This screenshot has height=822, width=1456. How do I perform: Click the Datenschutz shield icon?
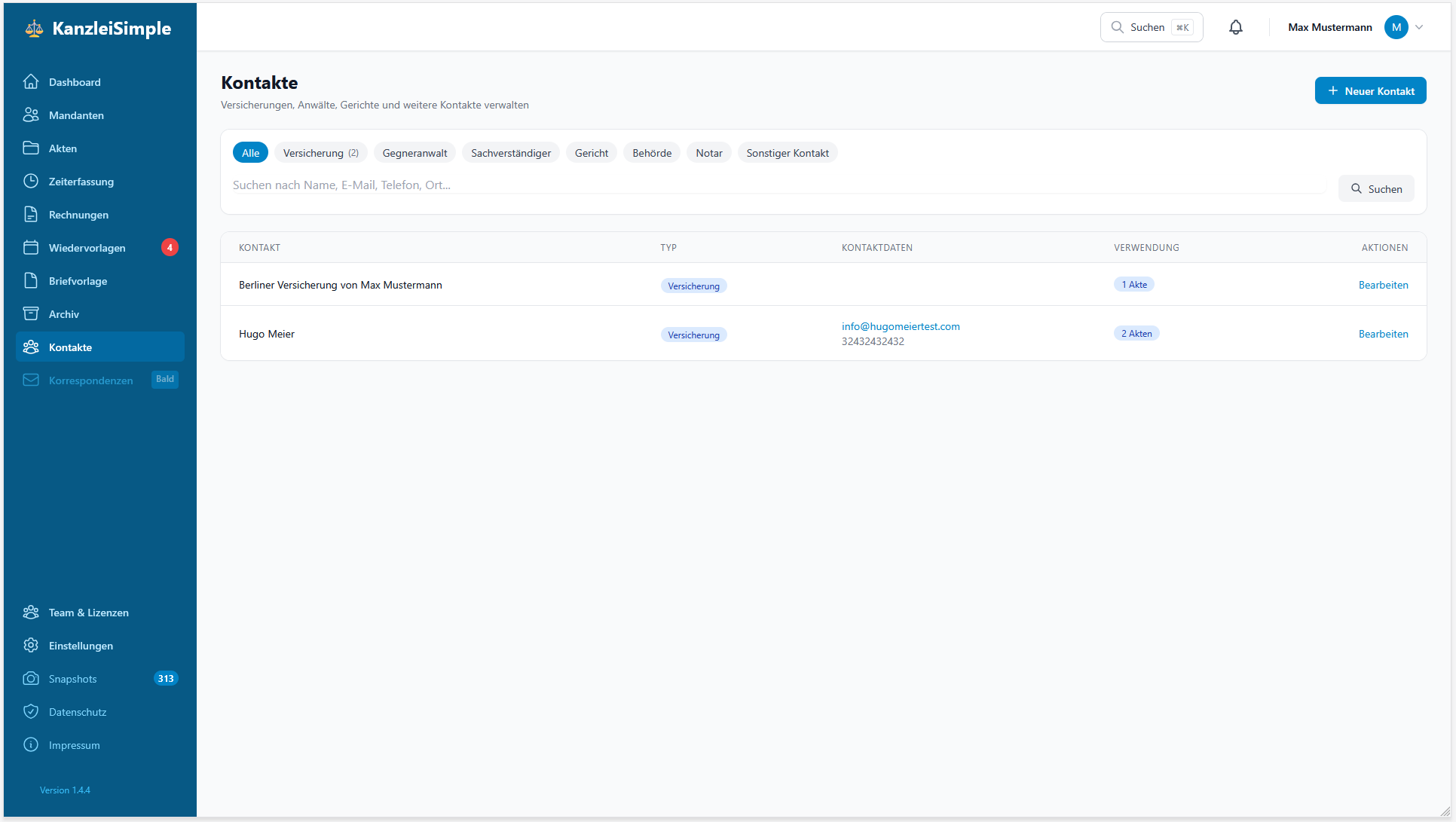pyautogui.click(x=31, y=711)
